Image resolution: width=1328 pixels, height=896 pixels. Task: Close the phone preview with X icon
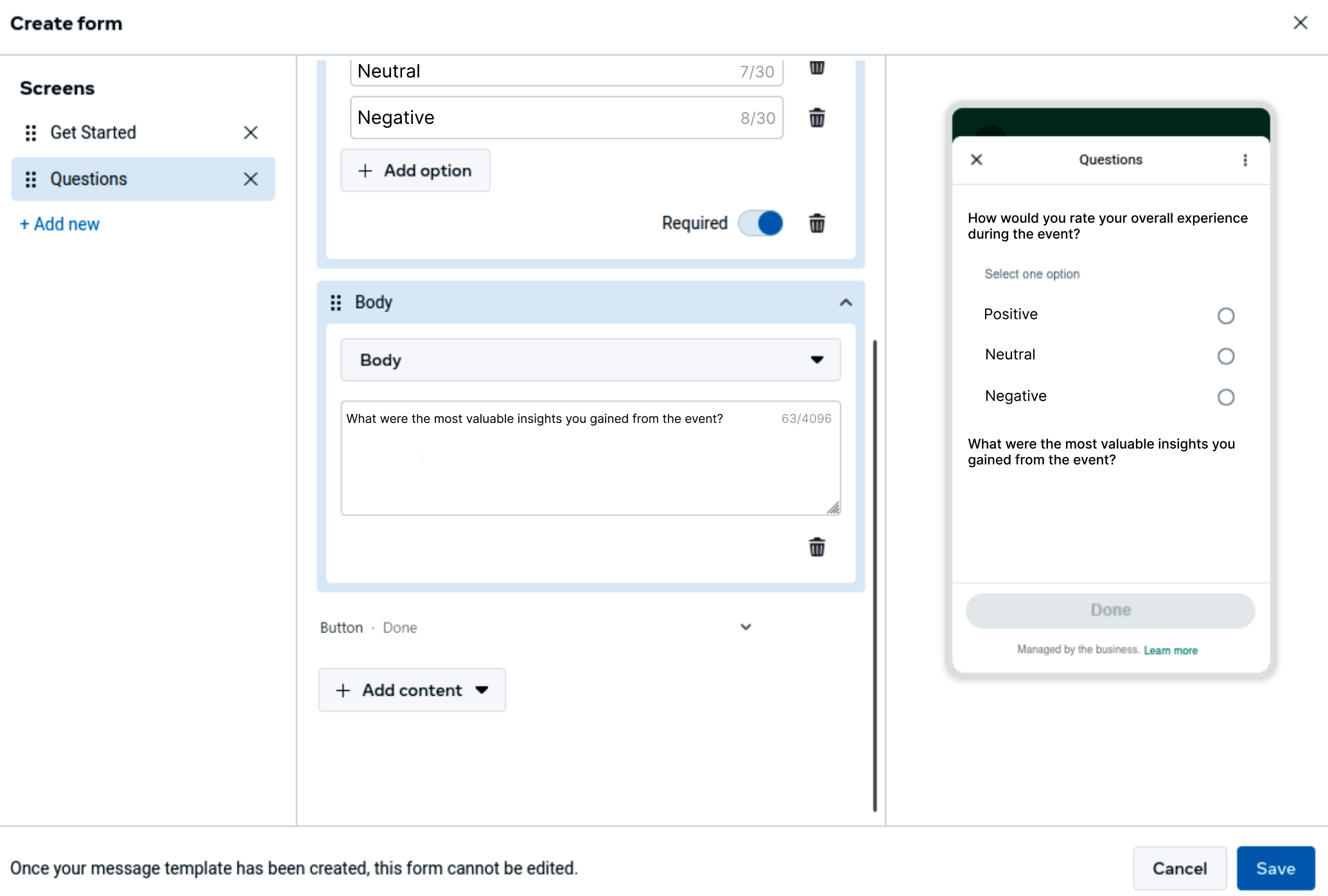pos(976,160)
